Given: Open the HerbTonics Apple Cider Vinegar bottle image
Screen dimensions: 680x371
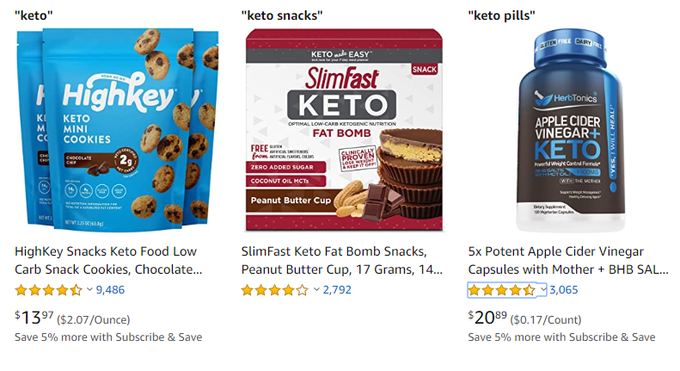Looking at the screenshot, I should (x=571, y=130).
